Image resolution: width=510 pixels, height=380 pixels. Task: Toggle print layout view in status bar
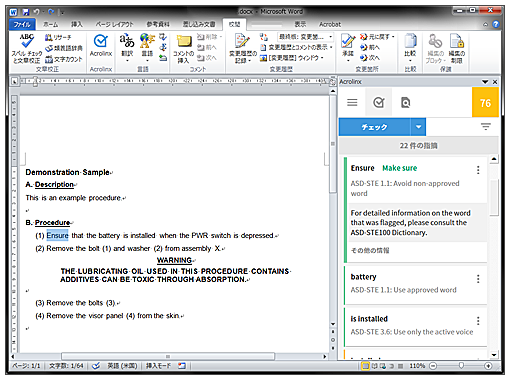[x=365, y=366]
